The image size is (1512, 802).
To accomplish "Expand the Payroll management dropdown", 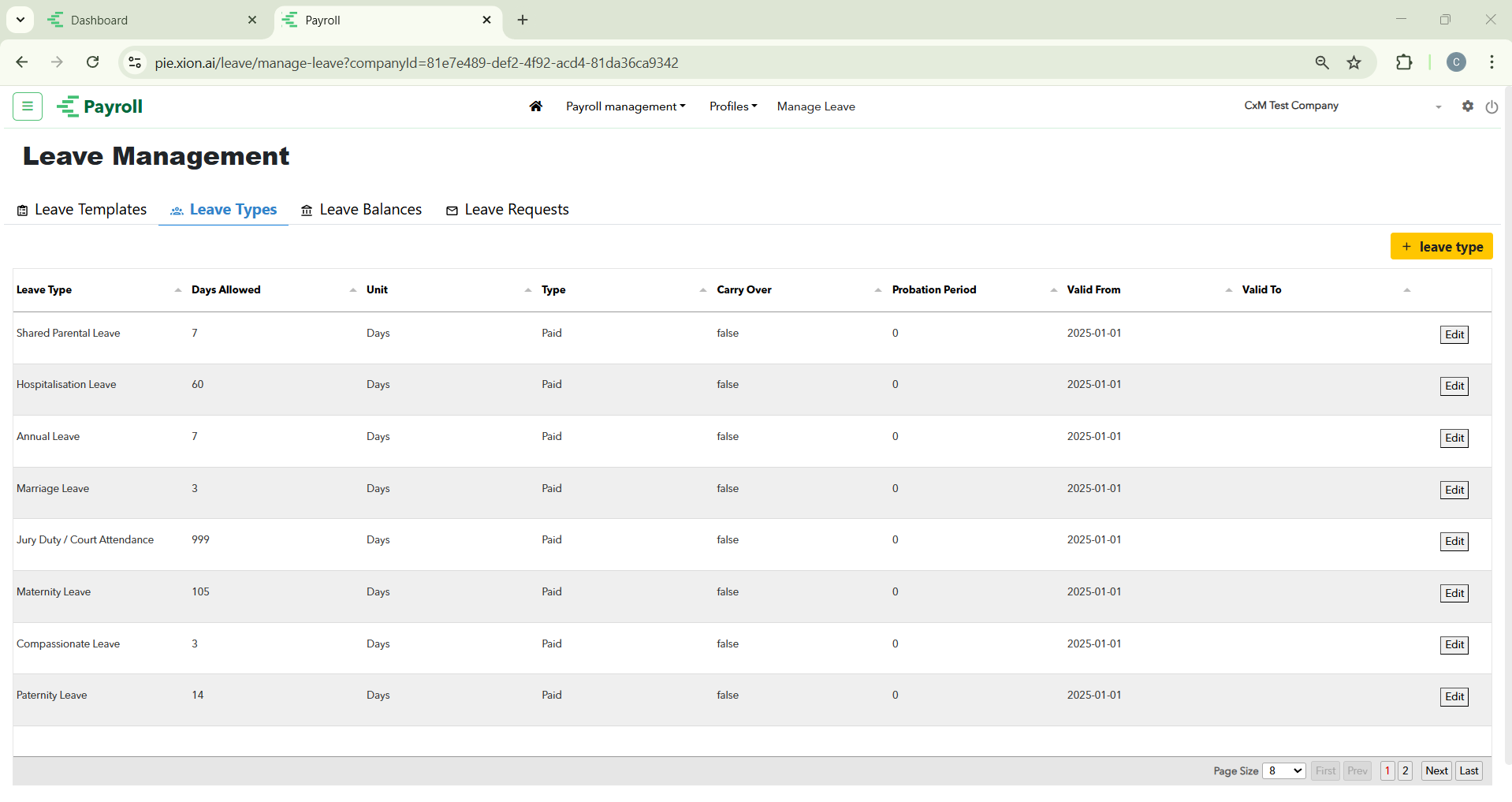I will [x=625, y=106].
